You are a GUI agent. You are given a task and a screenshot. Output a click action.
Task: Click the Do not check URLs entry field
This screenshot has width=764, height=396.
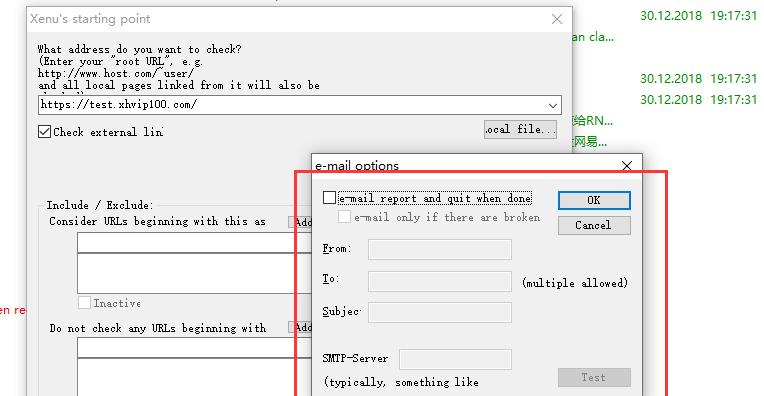194,348
